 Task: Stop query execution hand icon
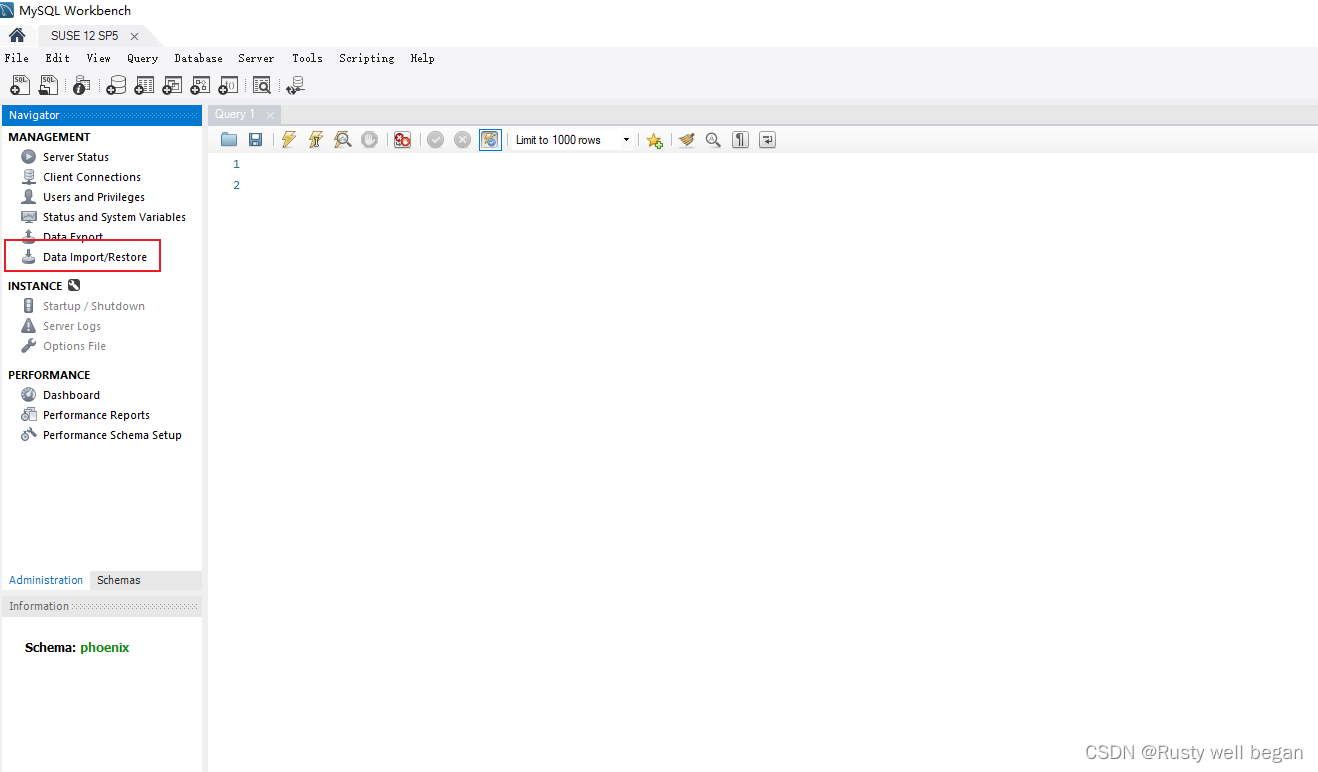tap(369, 140)
